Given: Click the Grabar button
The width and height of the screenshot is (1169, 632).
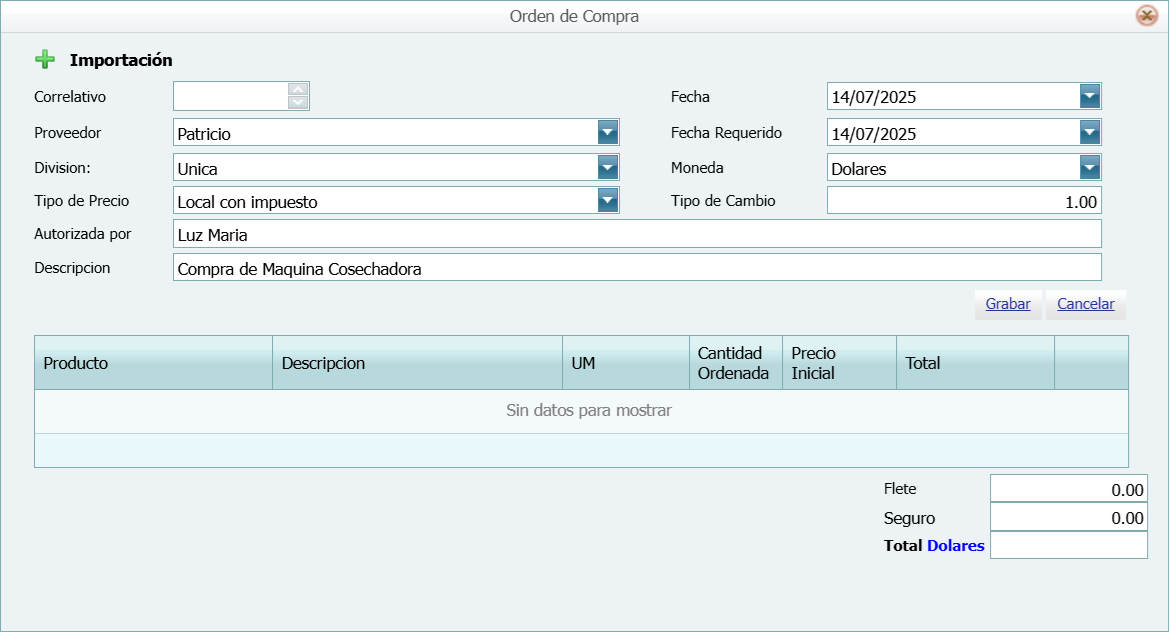Looking at the screenshot, I should point(1007,304).
